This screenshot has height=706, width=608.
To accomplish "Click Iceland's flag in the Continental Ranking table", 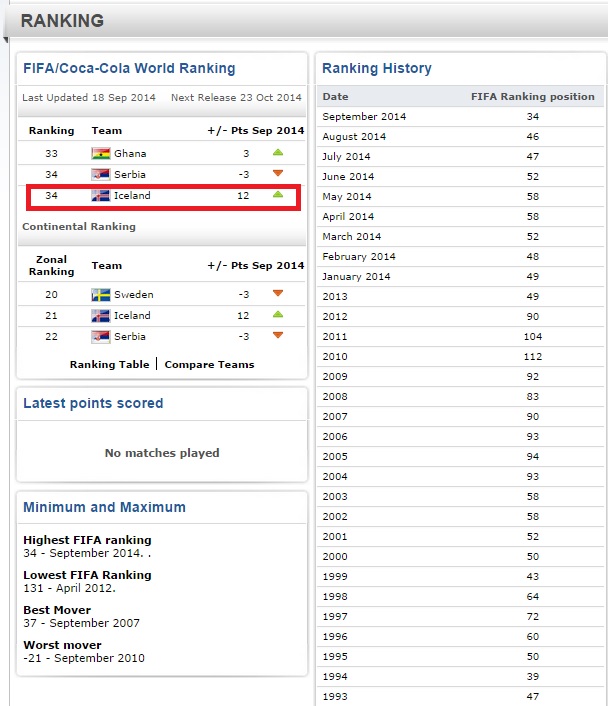I will [100, 315].
